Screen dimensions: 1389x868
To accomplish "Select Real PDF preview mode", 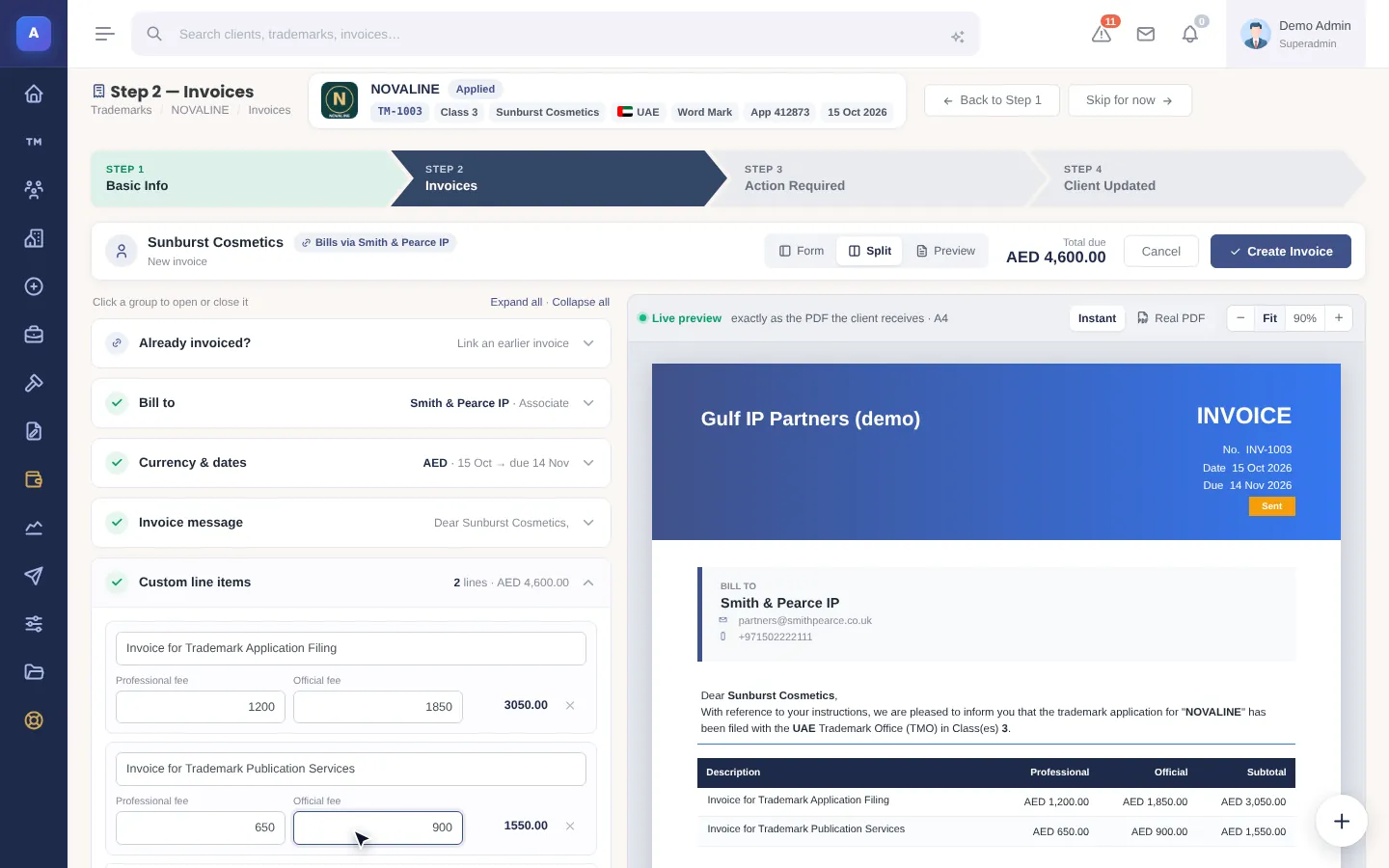I will 1171,318.
